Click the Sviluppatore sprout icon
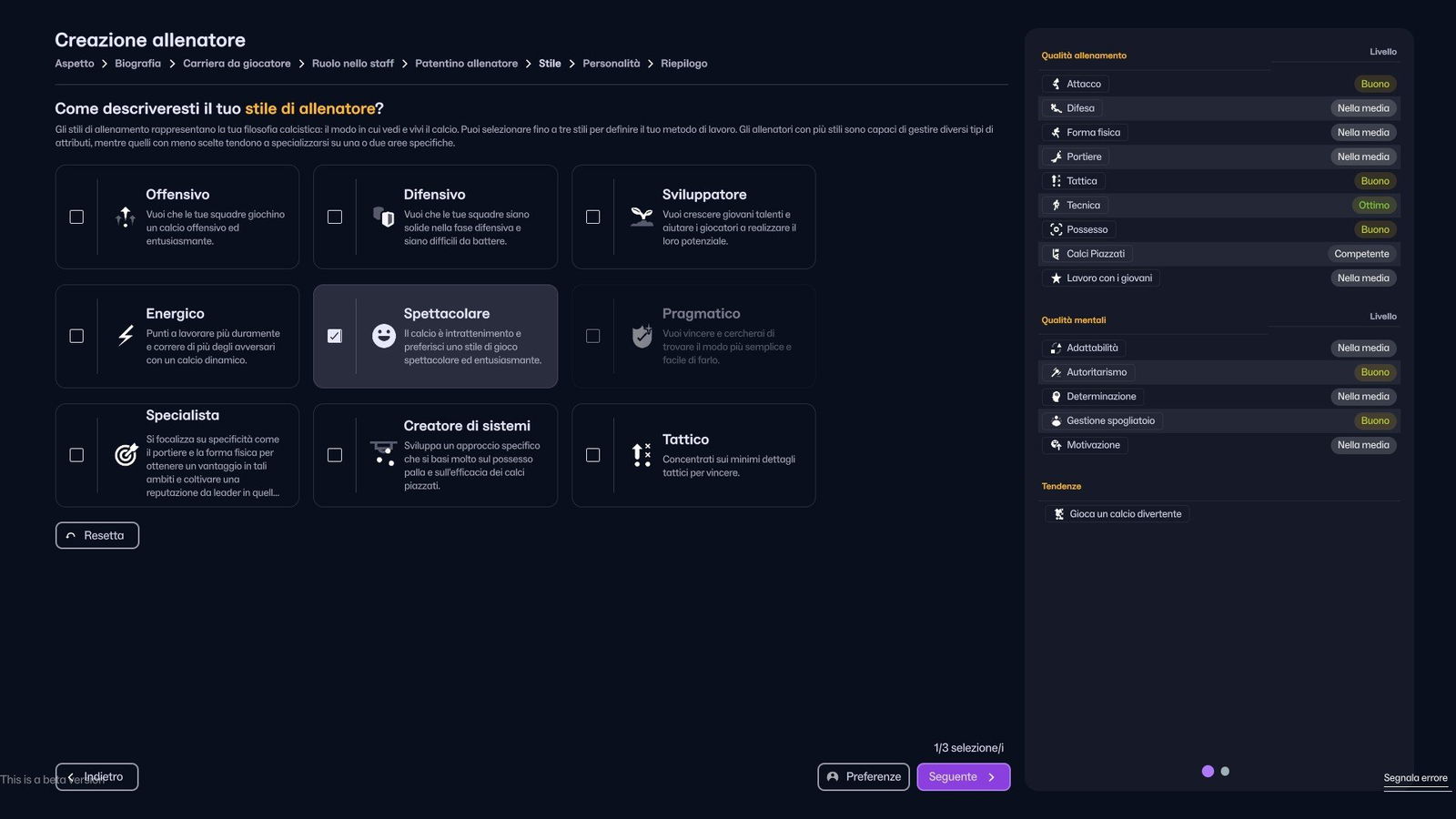The image size is (1456, 819). 642,217
